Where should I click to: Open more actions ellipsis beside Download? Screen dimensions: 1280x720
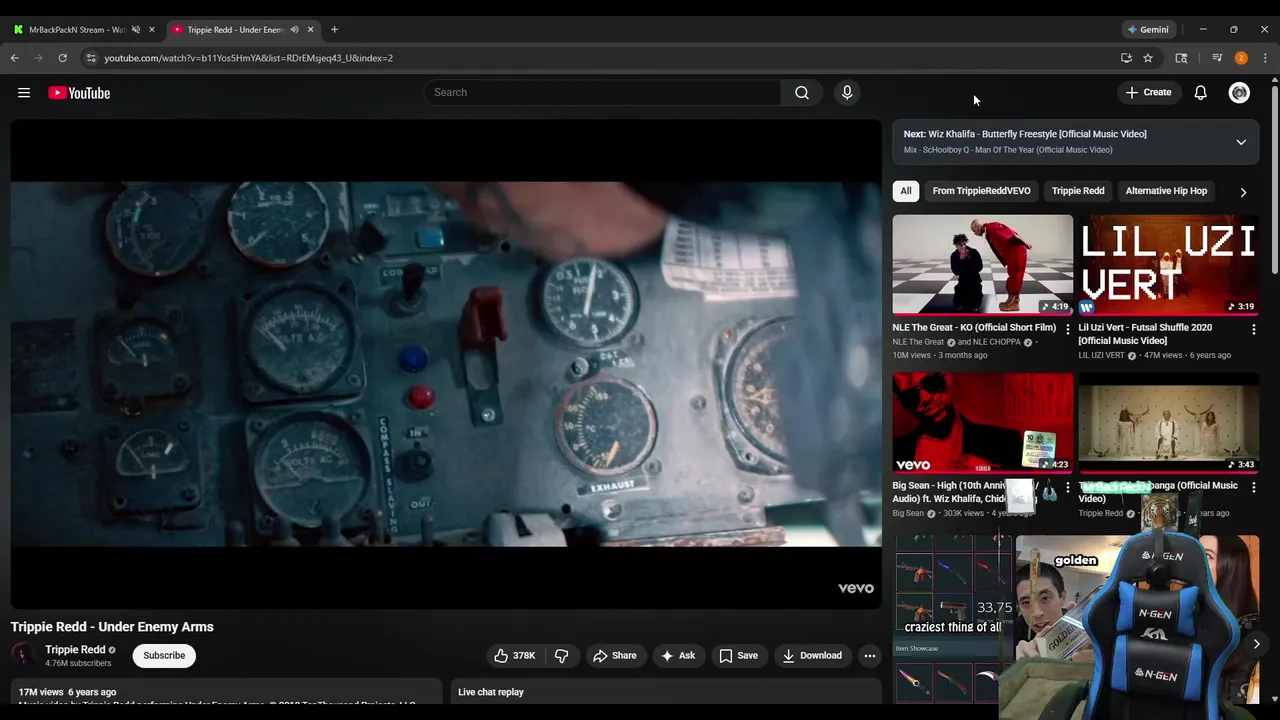click(870, 656)
